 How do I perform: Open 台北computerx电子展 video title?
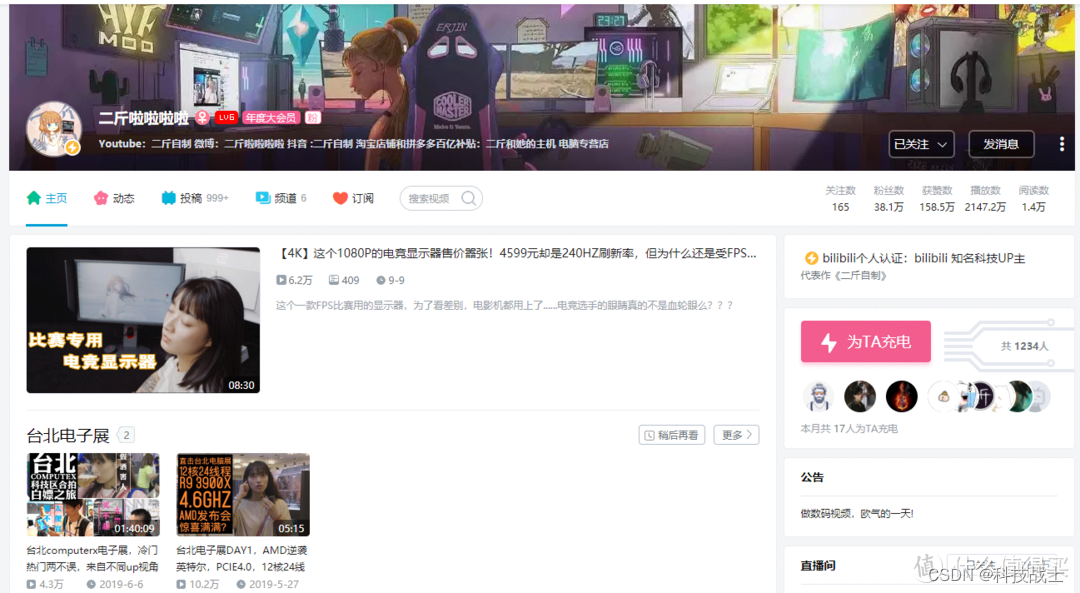(92, 559)
